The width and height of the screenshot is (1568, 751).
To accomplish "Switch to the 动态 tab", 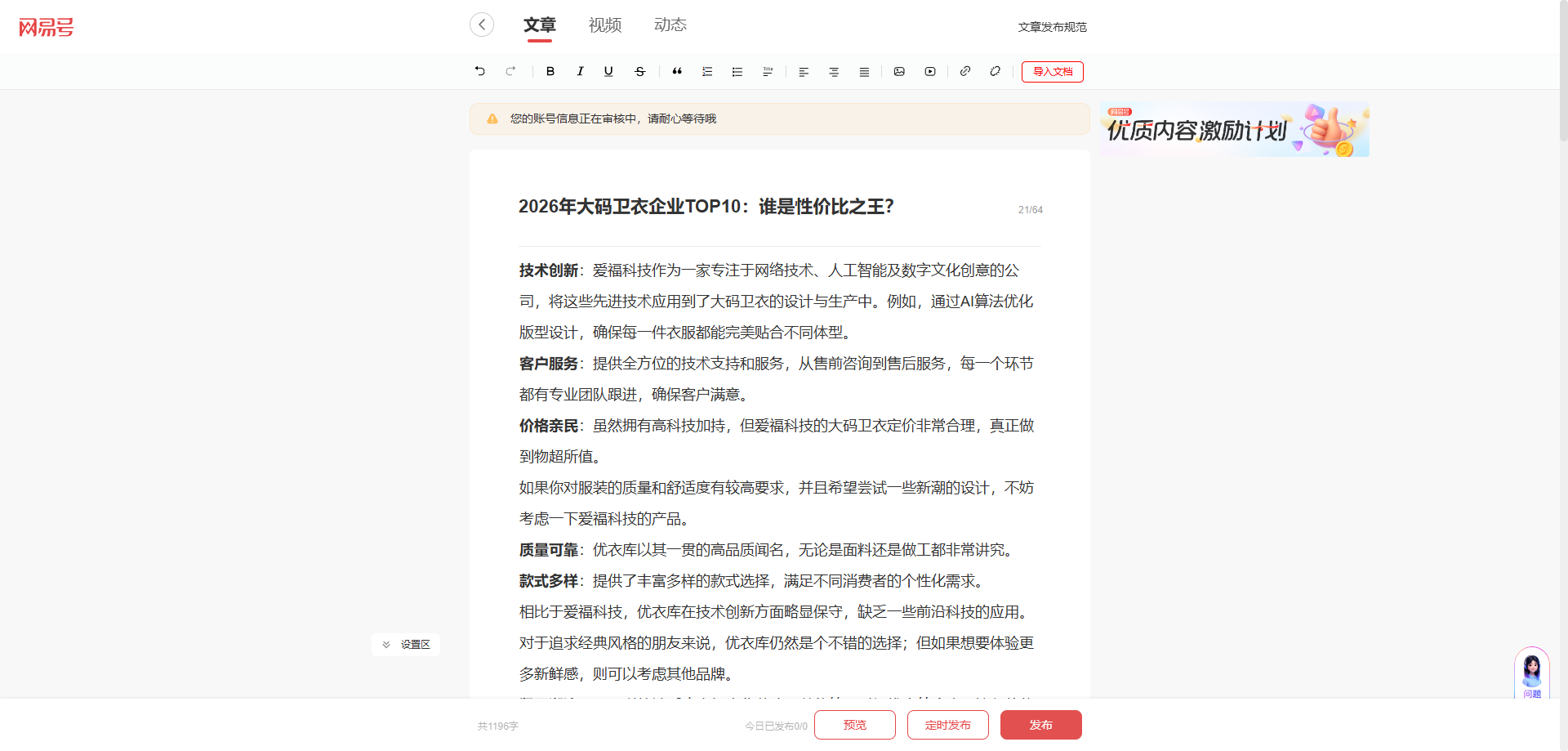I will 670,25.
